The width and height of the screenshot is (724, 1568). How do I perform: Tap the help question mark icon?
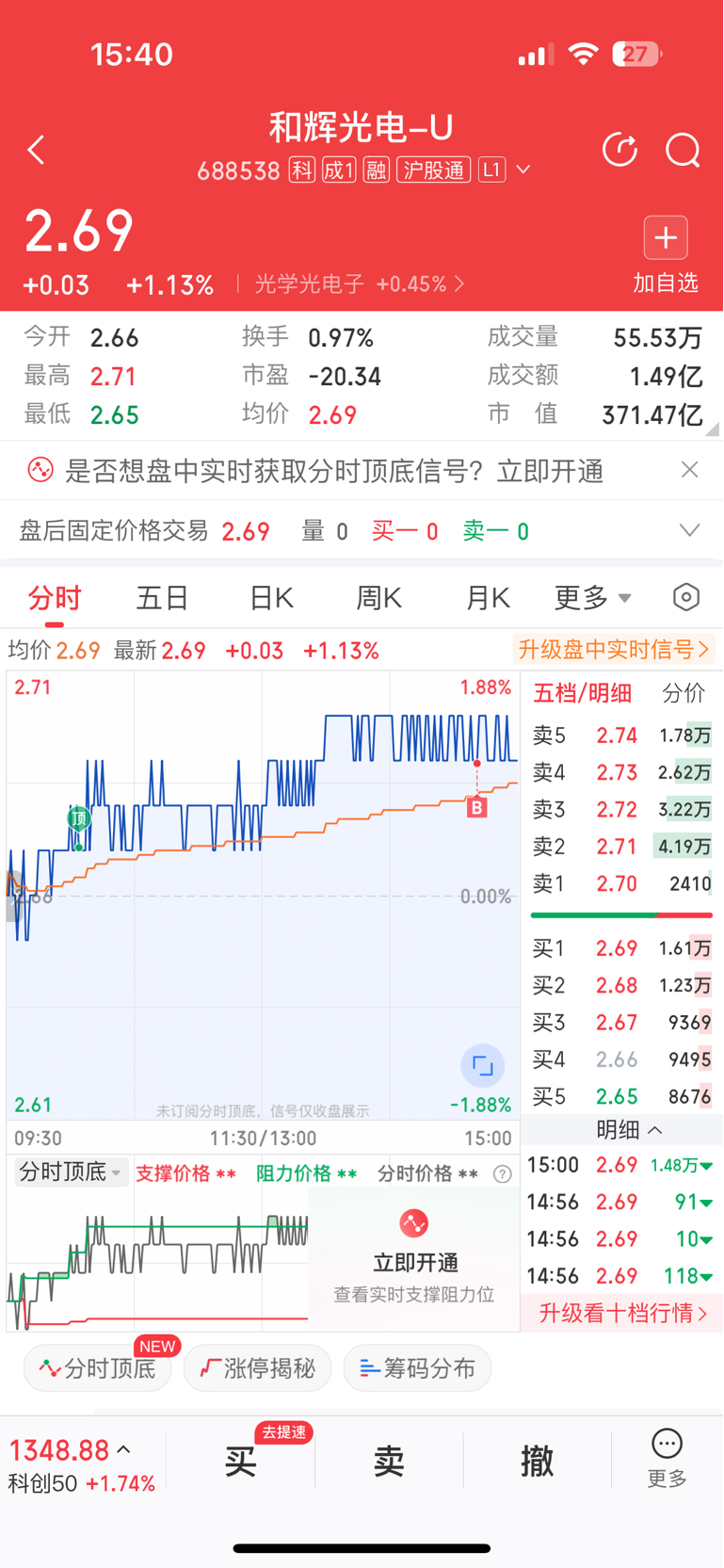click(503, 1173)
